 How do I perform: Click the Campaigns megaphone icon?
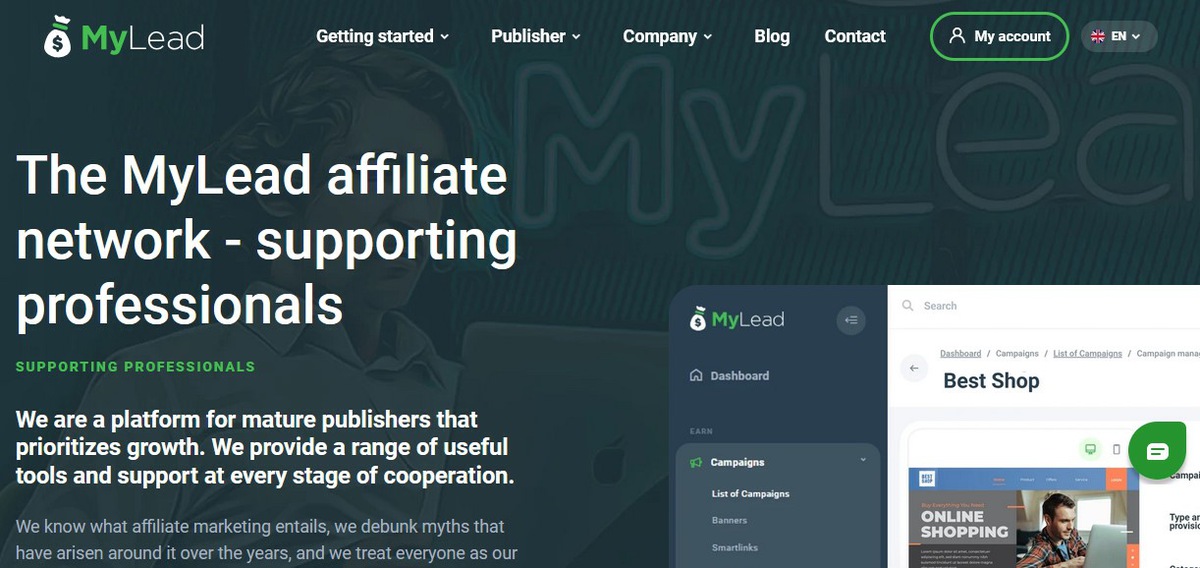[x=696, y=462]
